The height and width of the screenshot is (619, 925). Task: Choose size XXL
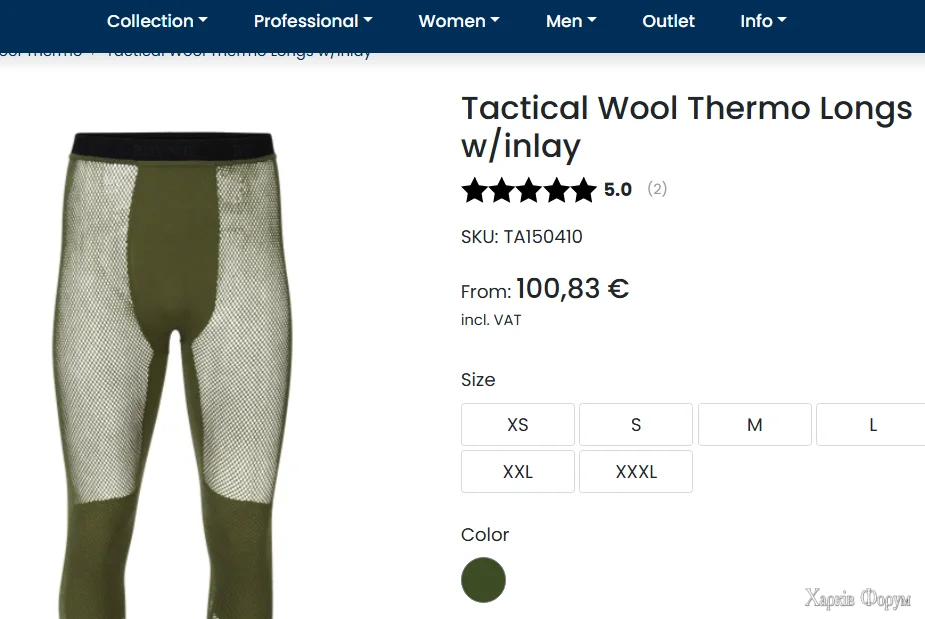[517, 472]
